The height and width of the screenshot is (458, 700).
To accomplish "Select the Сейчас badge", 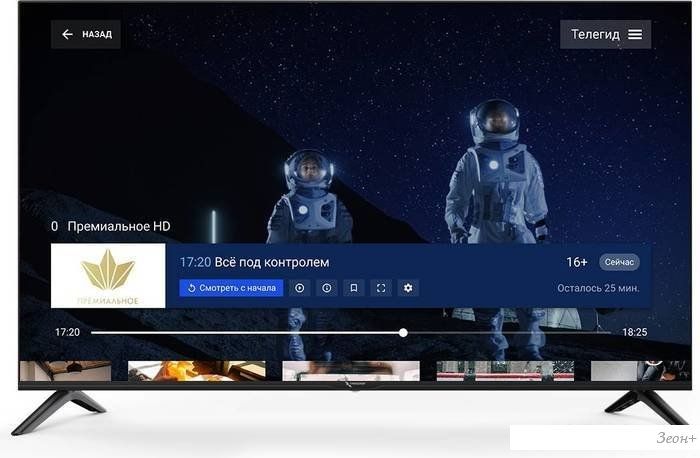I will point(618,262).
